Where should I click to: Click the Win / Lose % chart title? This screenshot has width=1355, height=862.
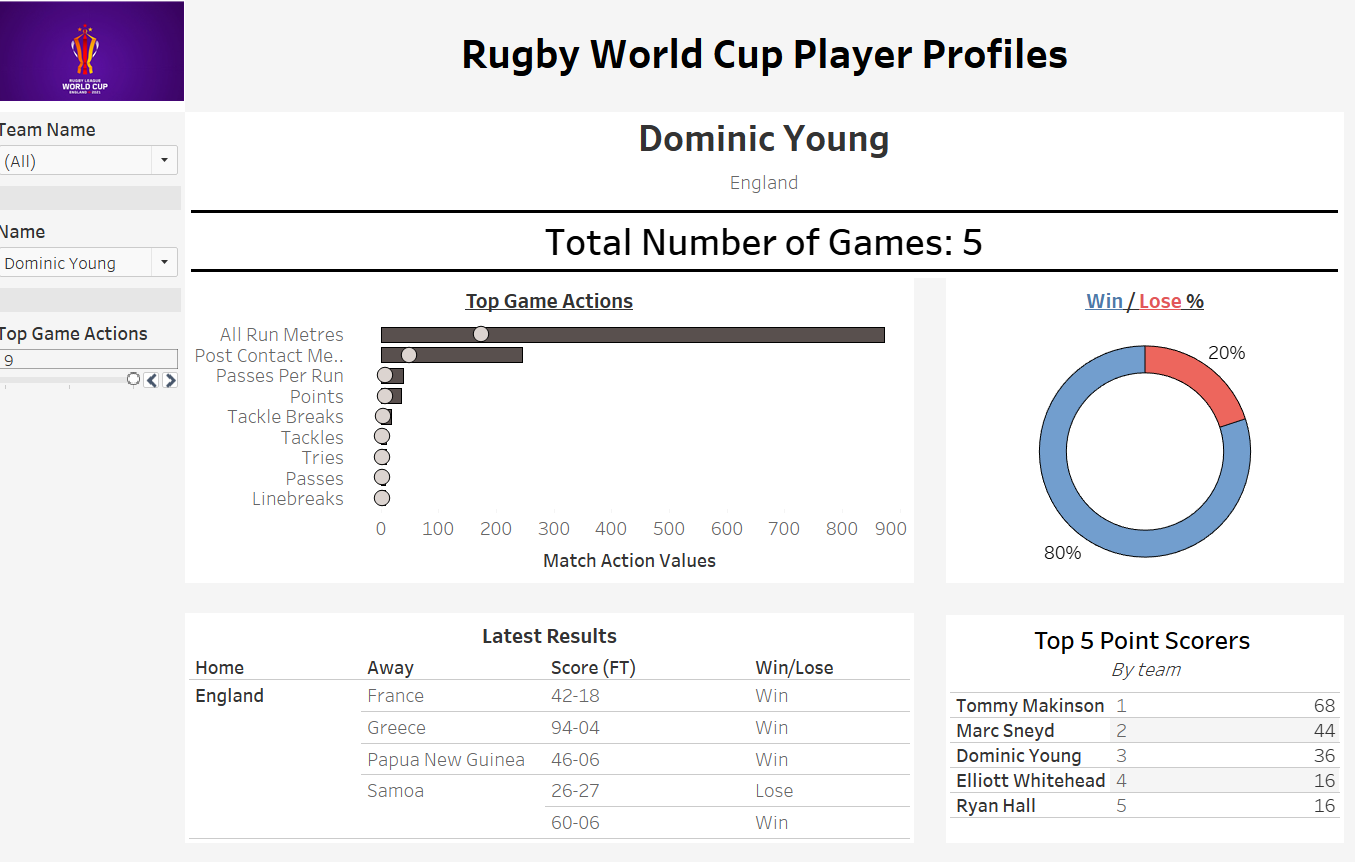(x=1144, y=301)
